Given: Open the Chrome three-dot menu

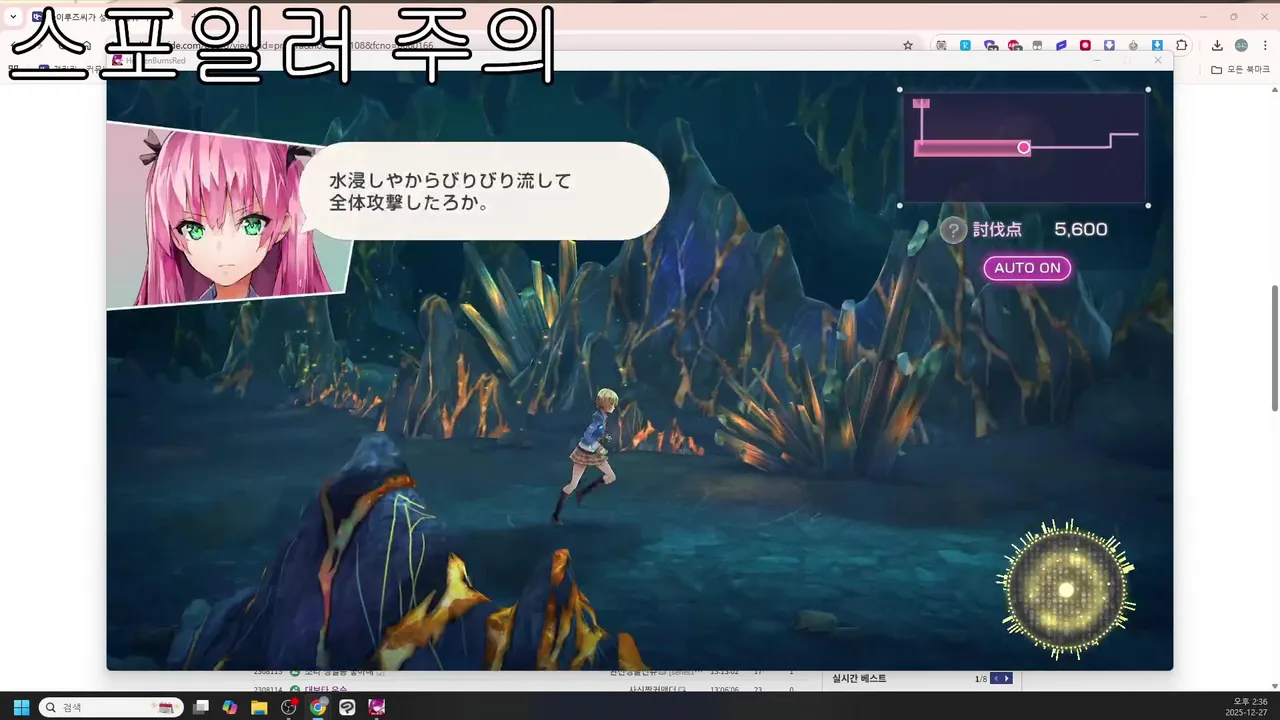Looking at the screenshot, I should click(x=1265, y=45).
